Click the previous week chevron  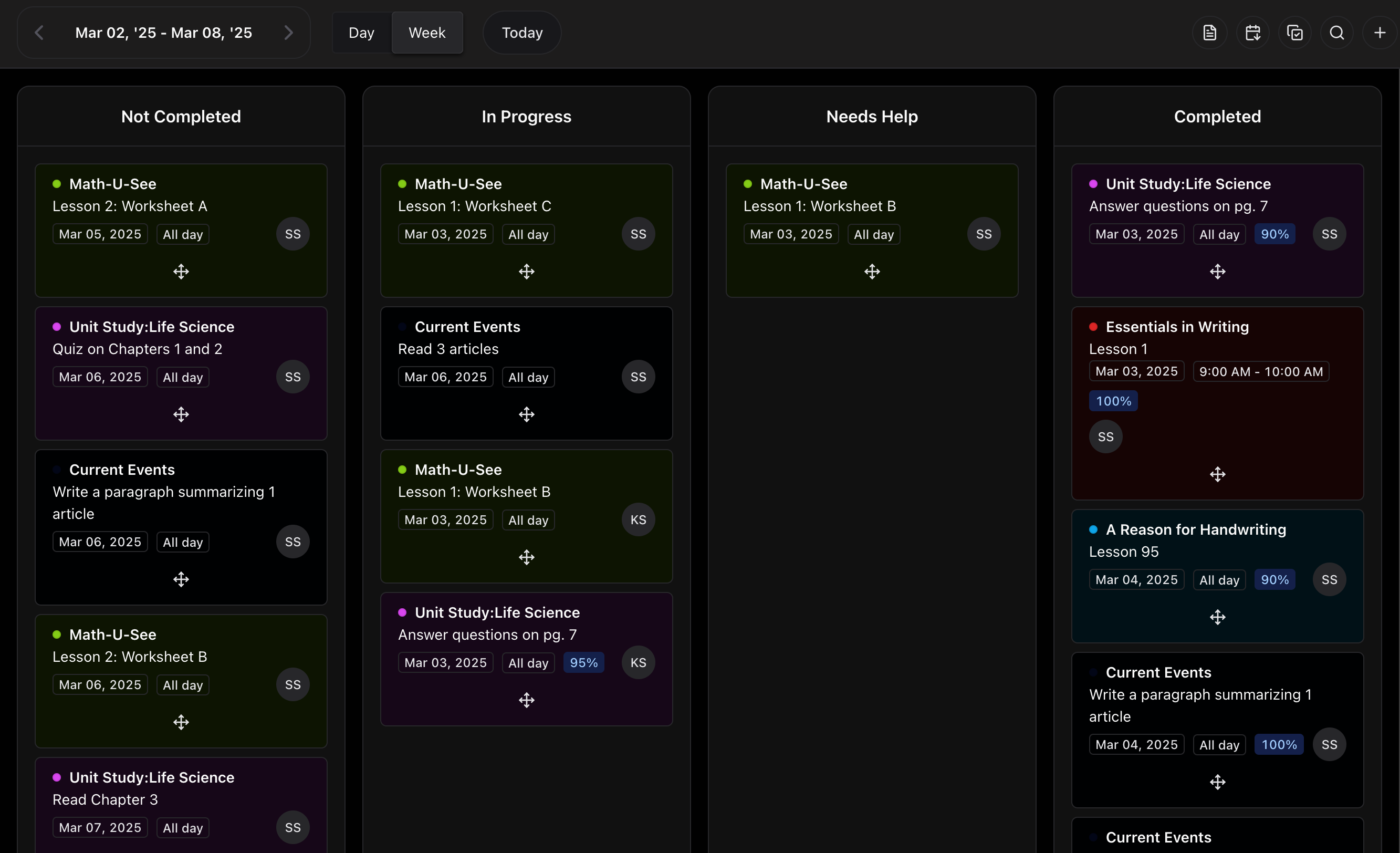click(39, 33)
